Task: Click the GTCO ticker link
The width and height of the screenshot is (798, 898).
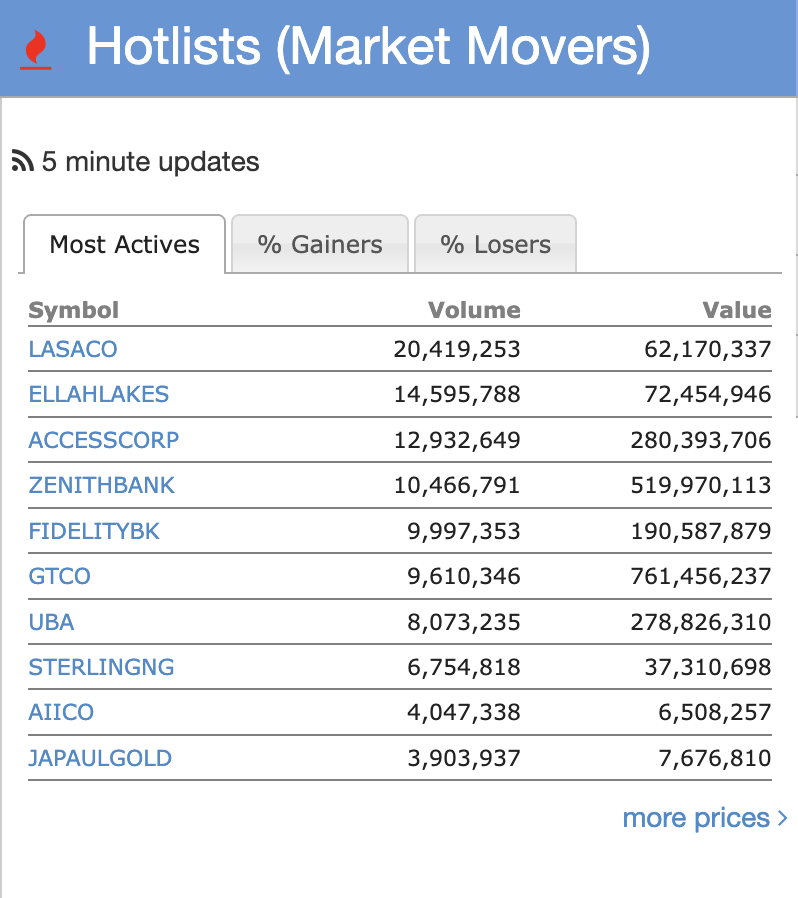Action: click(x=60, y=577)
